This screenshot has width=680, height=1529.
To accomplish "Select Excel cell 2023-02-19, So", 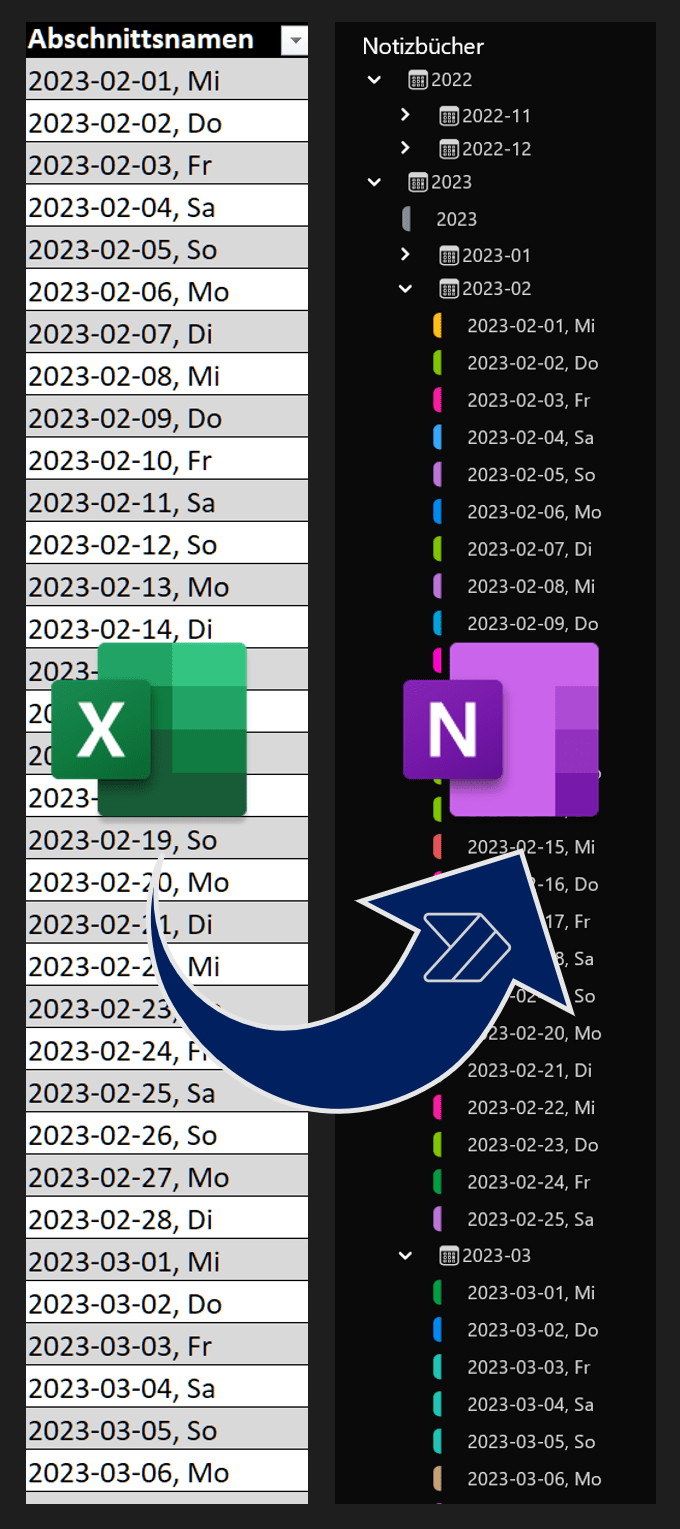I will 167,838.
